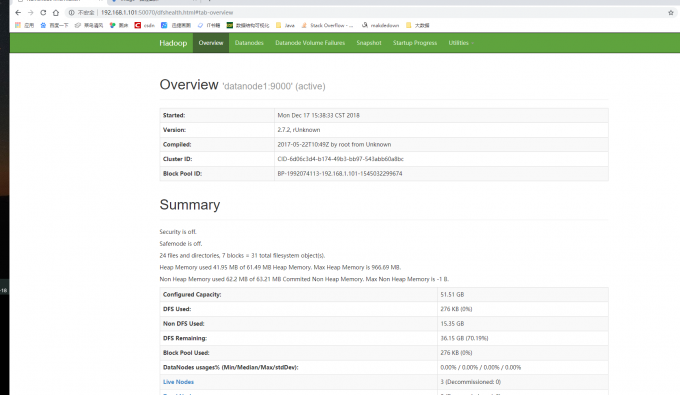The height and width of the screenshot is (395, 680).
Task: Click the Overview heading text
Action: click(x=189, y=85)
